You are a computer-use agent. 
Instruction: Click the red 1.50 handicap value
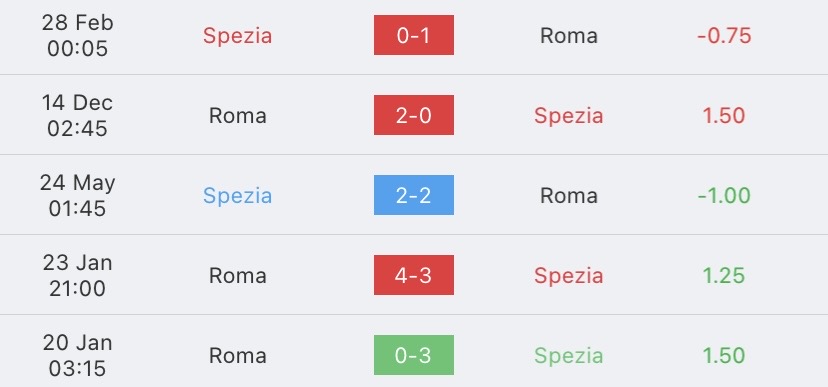tap(724, 116)
